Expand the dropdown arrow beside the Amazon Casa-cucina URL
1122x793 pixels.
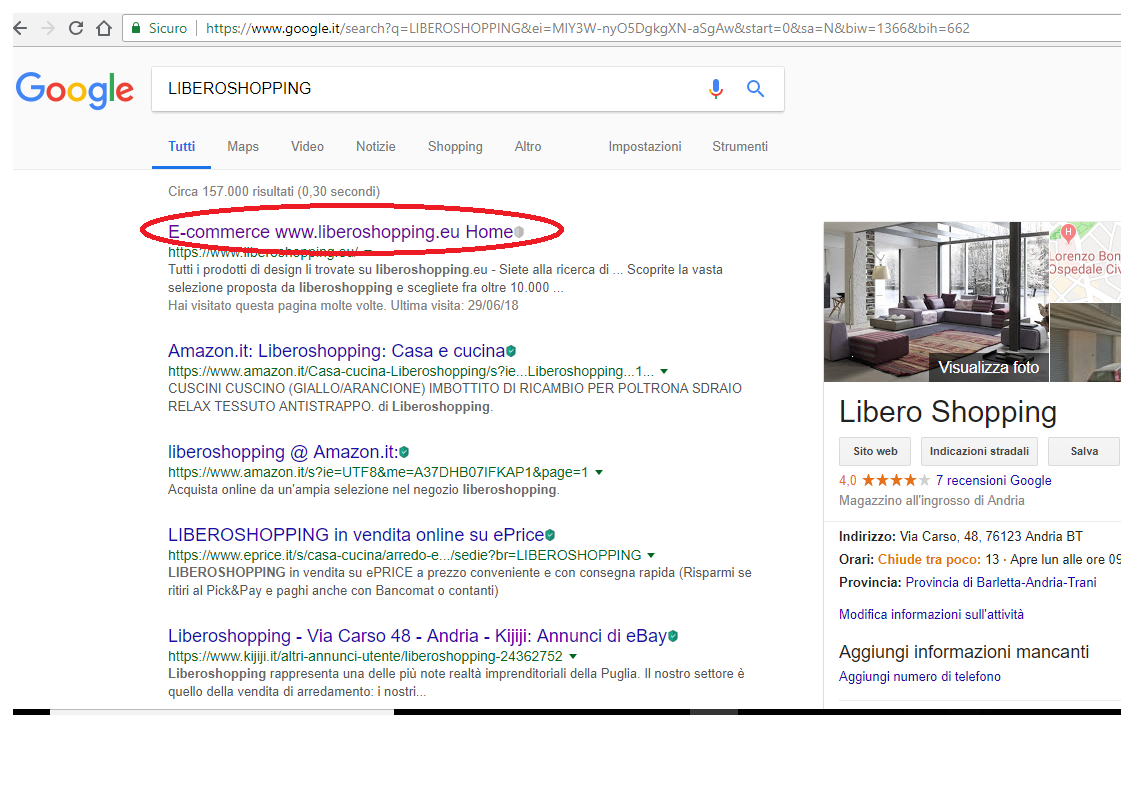[x=664, y=371]
